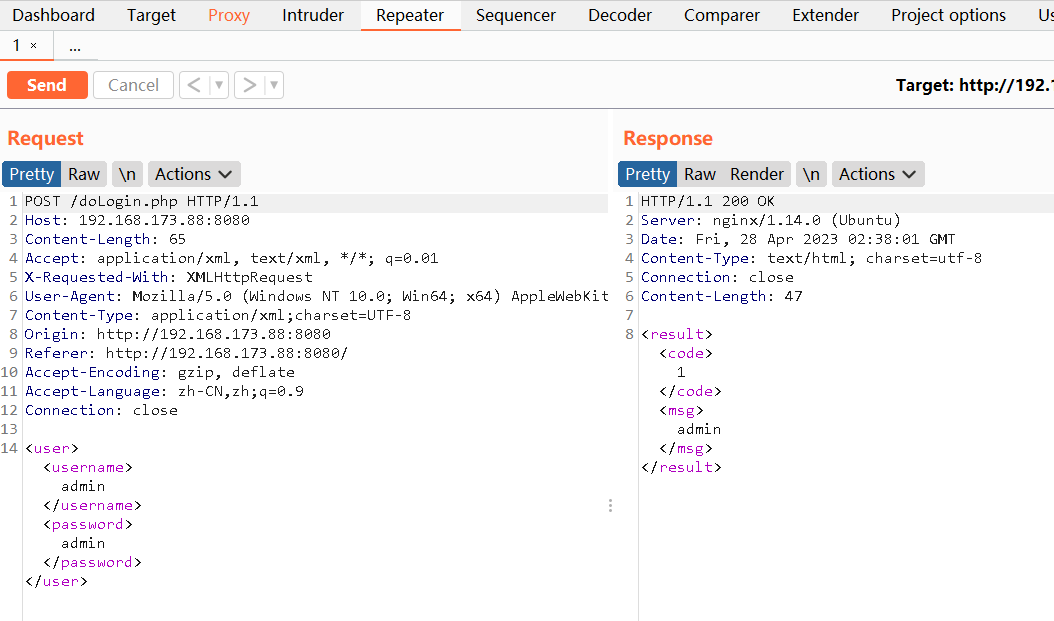The height and width of the screenshot is (621, 1054).
Task: Add a new Repeater tab with the ellipsis
Action: 75,46
